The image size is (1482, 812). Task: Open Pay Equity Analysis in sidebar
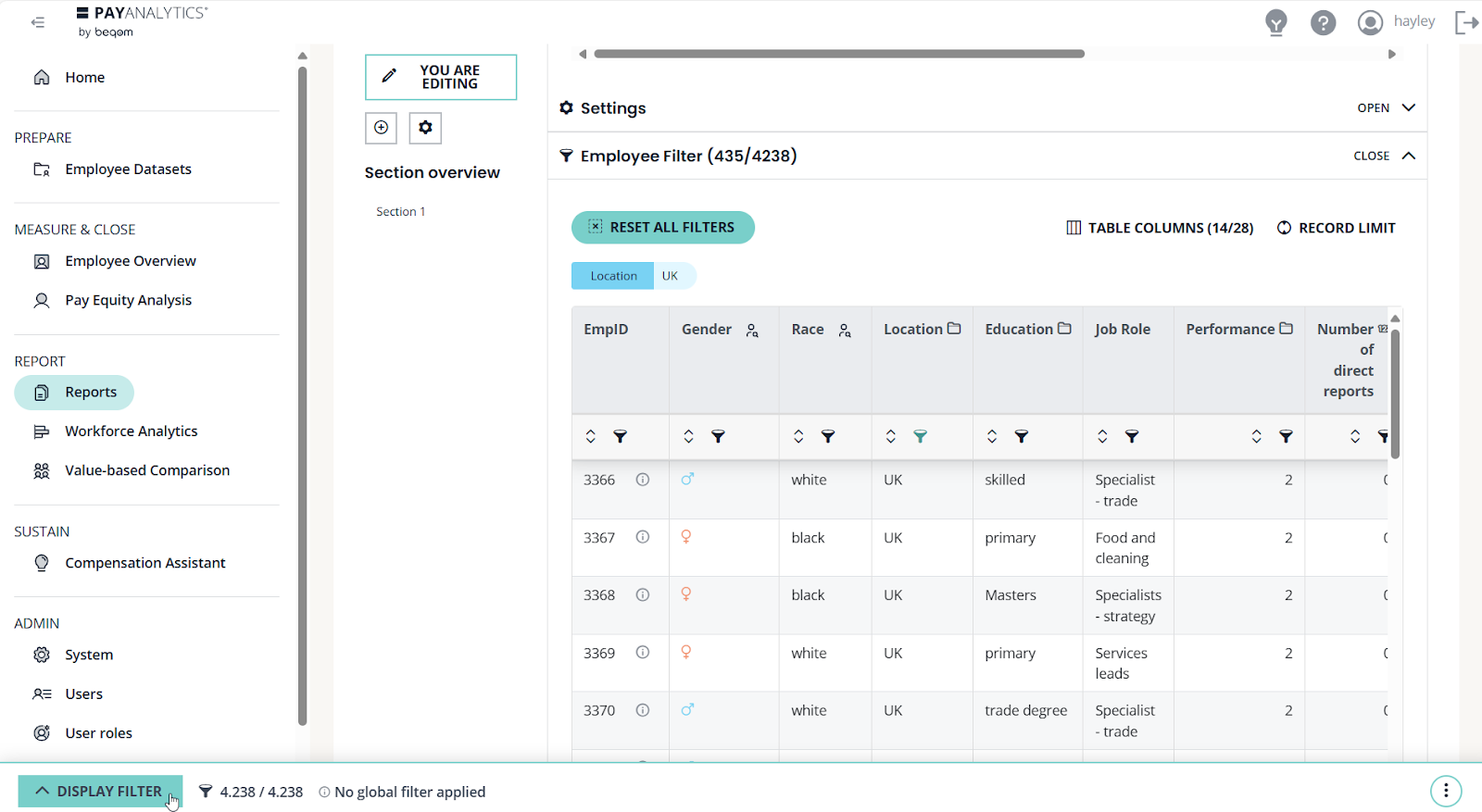pos(128,300)
